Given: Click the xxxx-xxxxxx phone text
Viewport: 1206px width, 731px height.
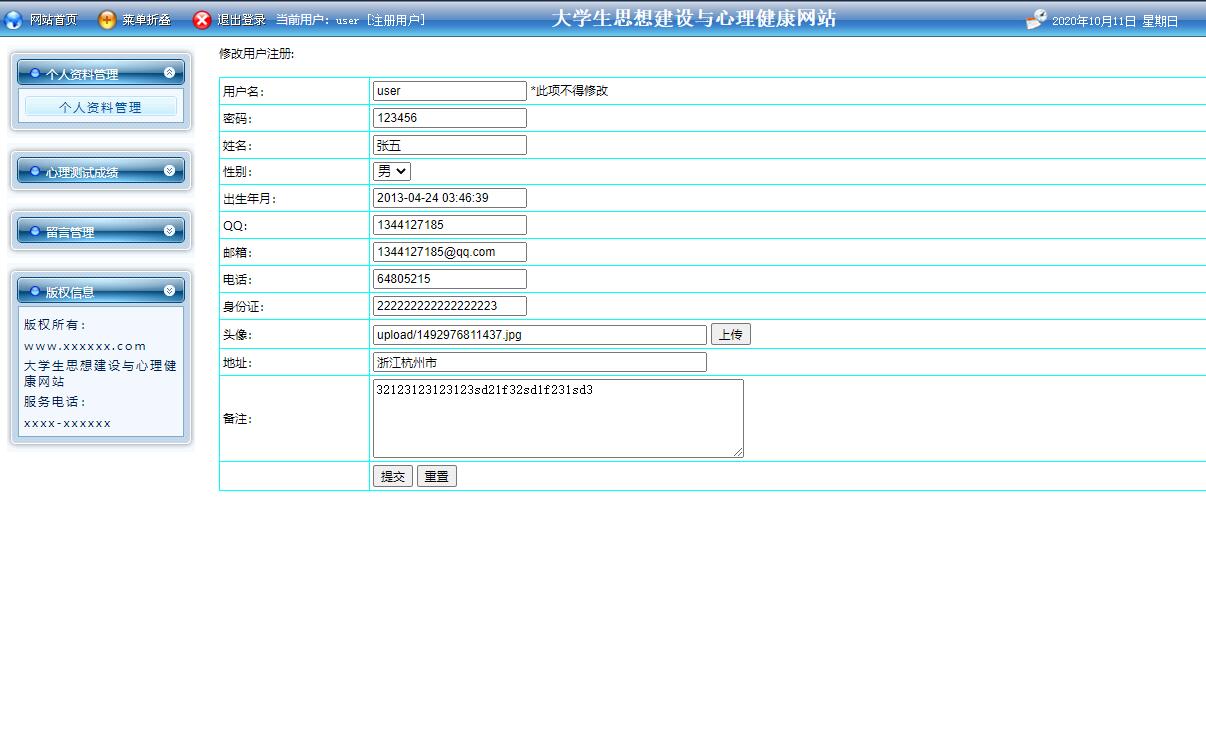Looking at the screenshot, I should [67, 423].
